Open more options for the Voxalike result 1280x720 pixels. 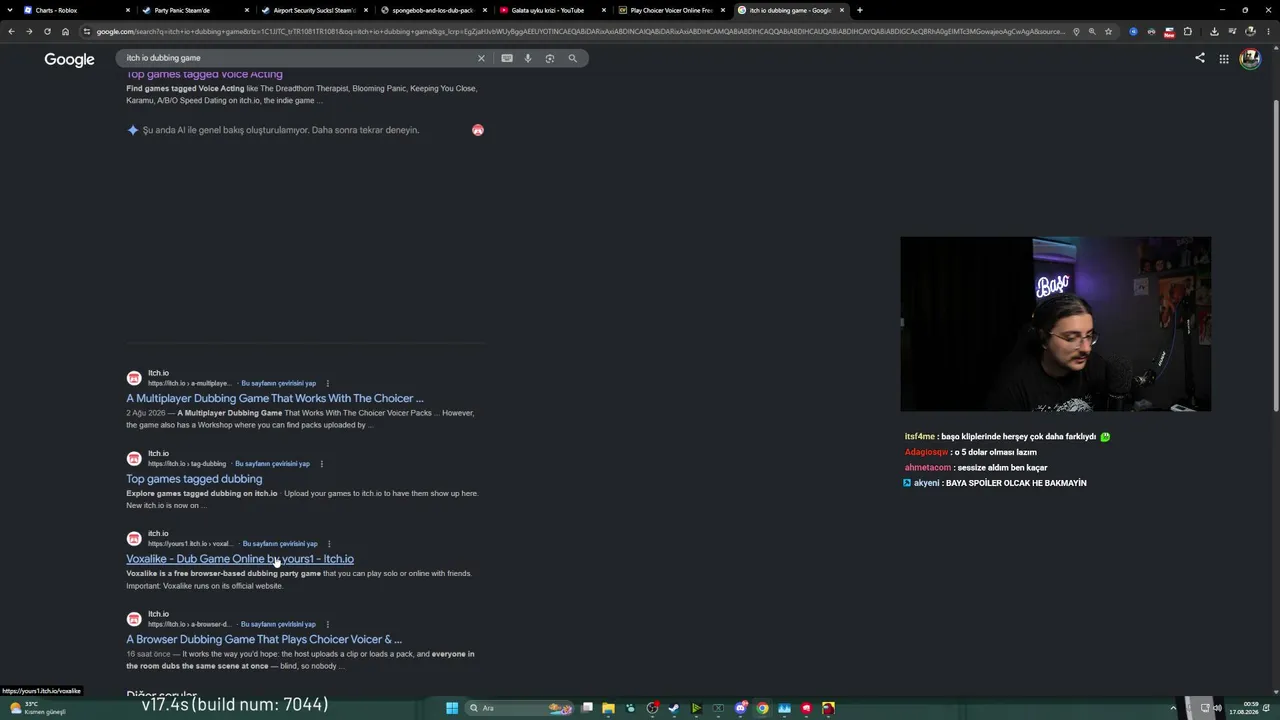click(329, 544)
